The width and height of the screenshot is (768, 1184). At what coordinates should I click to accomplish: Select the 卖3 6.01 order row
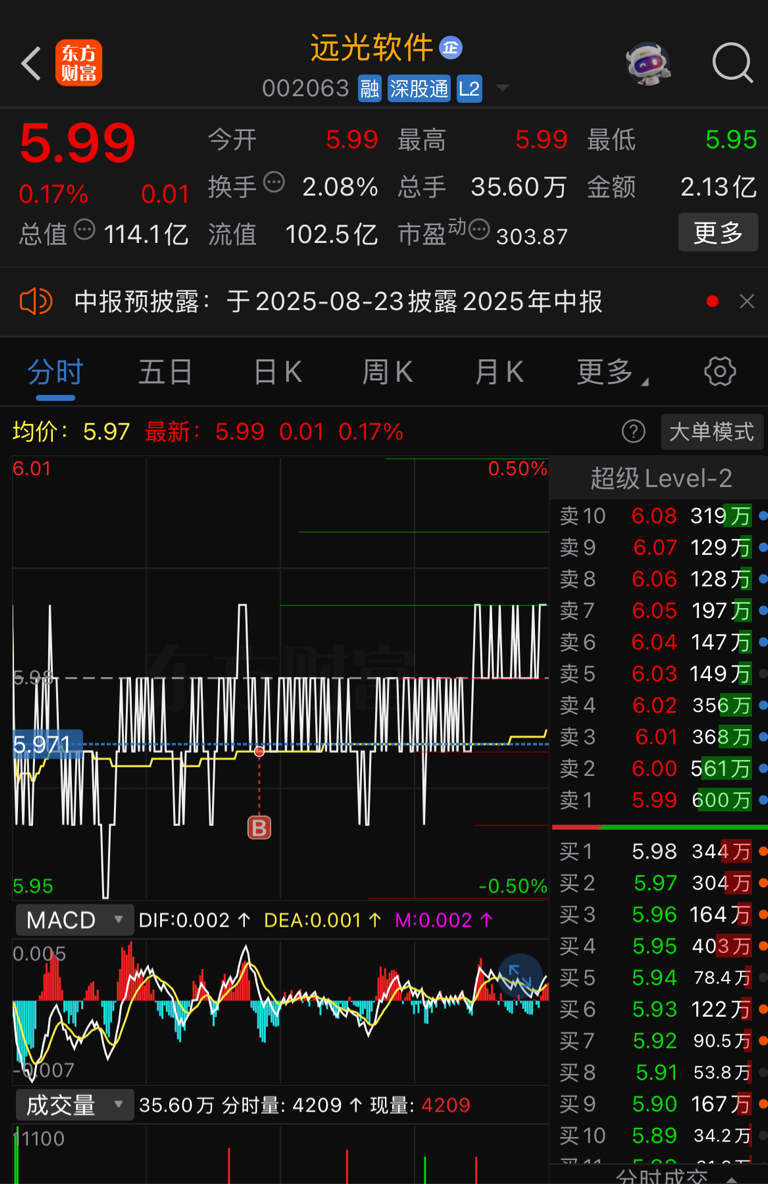[x=659, y=737]
